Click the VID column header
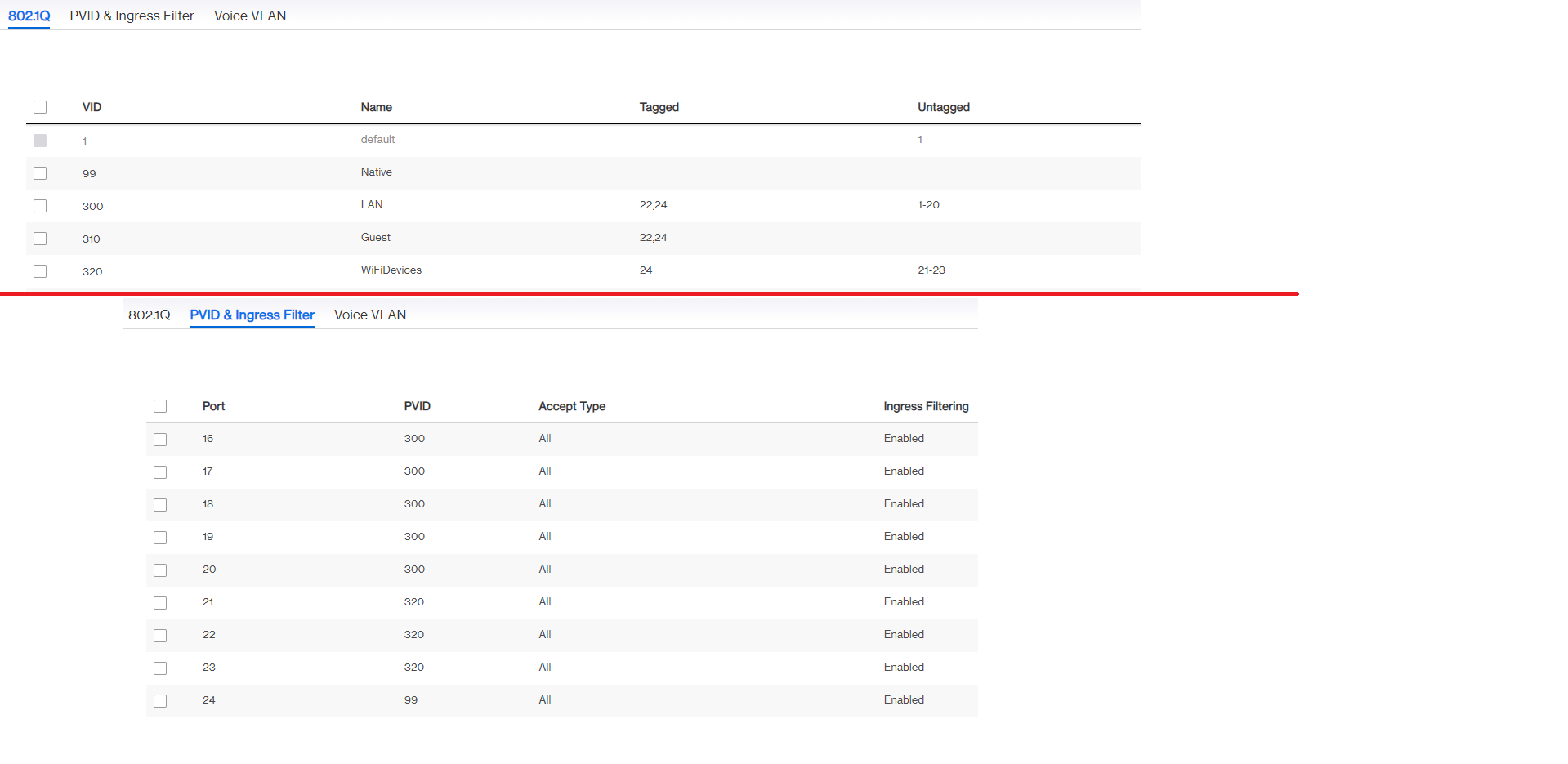Image resolution: width=1568 pixels, height=764 pixels. 92,107
